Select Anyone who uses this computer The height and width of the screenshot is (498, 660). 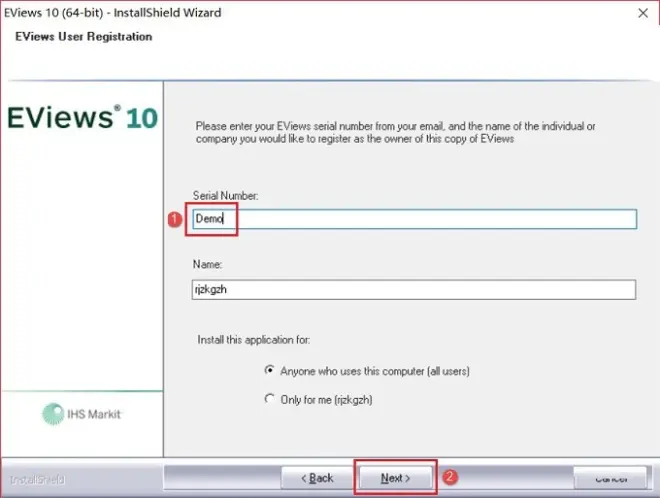tap(268, 371)
